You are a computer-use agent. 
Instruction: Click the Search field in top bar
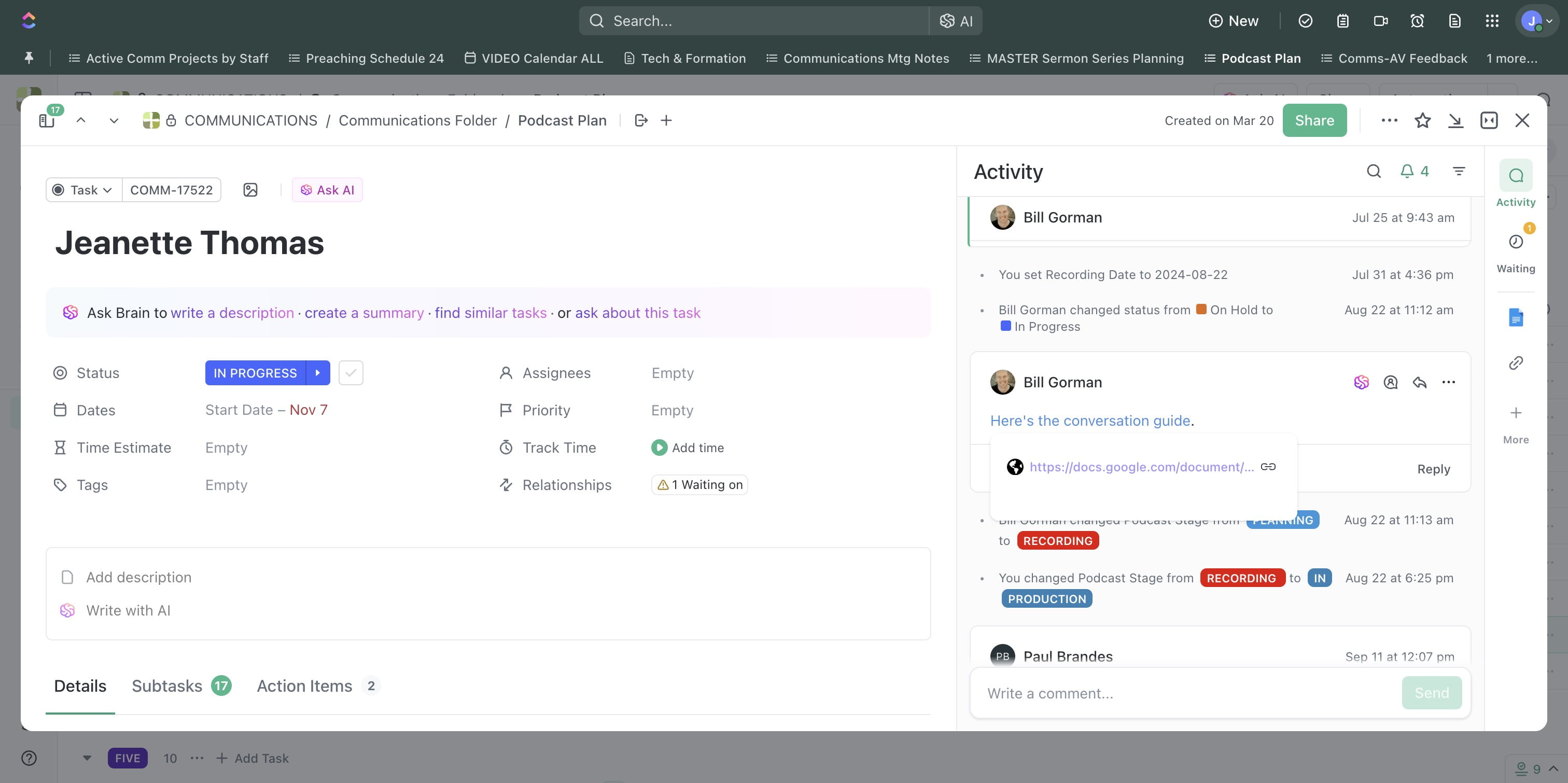coord(753,21)
